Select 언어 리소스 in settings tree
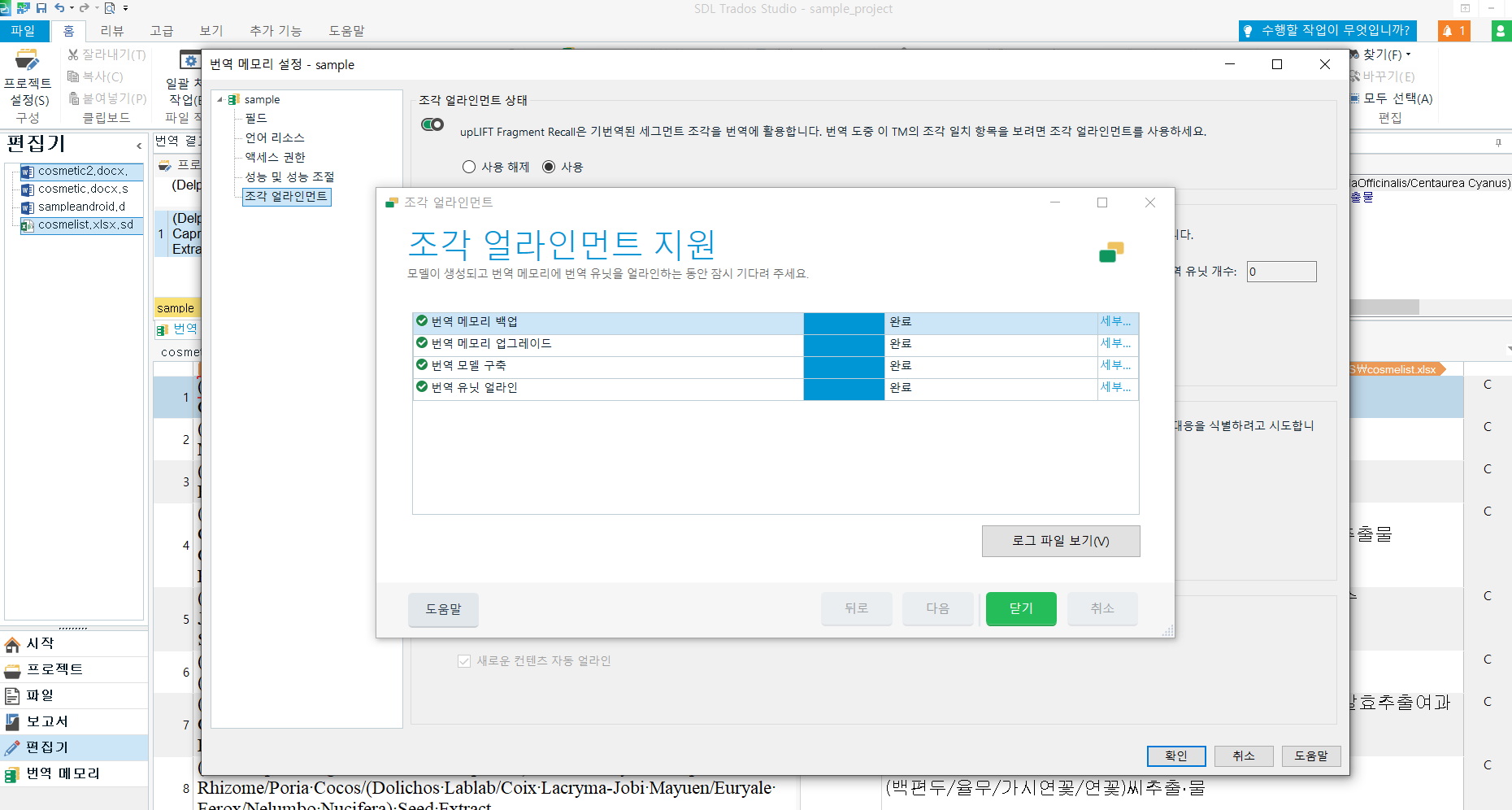1512x810 pixels. click(x=275, y=137)
